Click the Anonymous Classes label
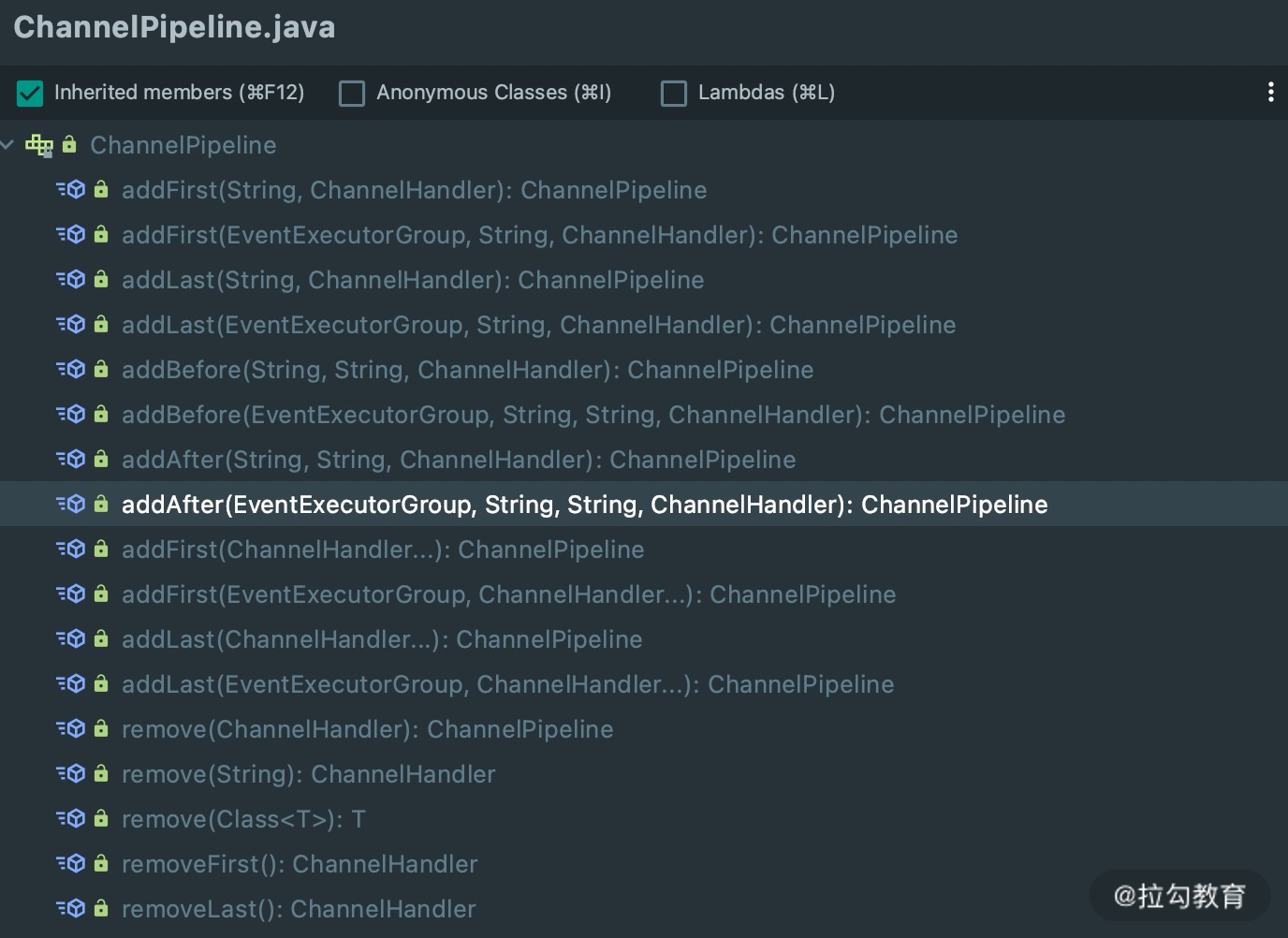Image resolution: width=1288 pixels, height=938 pixels. click(x=493, y=93)
